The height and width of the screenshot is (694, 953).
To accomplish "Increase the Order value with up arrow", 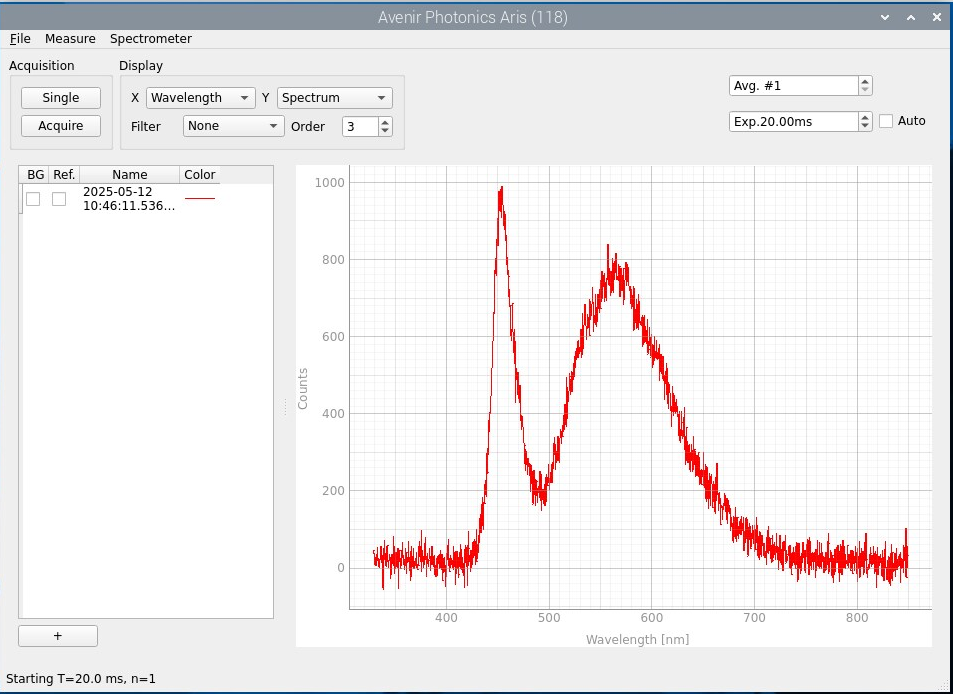I will click(x=385, y=122).
